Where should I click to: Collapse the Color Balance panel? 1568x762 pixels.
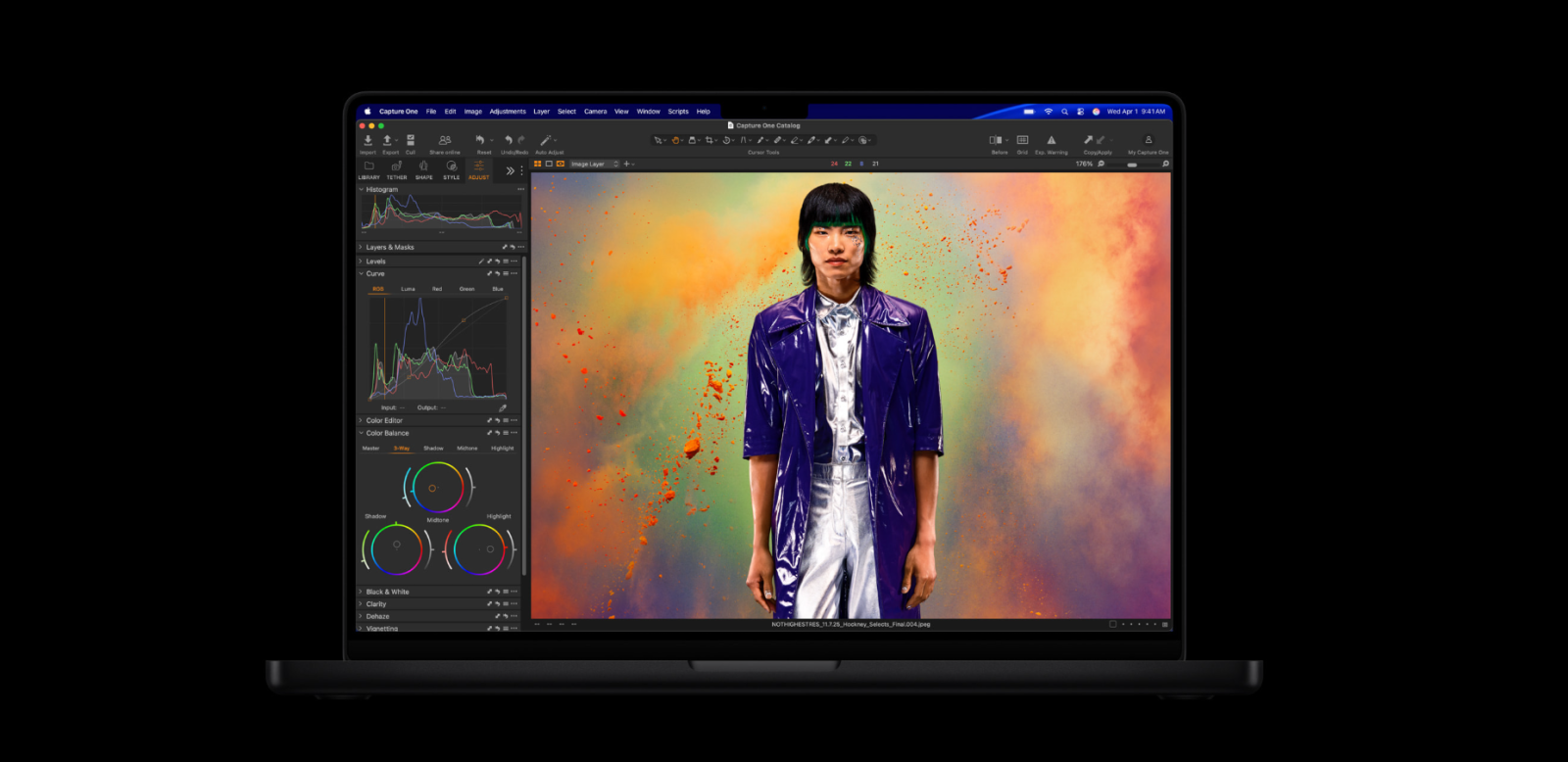tap(361, 433)
